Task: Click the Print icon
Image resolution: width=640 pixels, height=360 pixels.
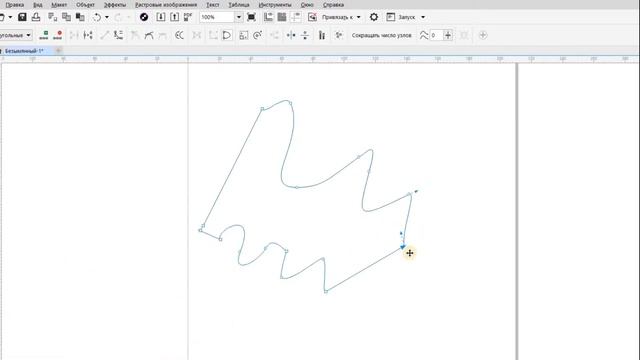Action: click(x=36, y=17)
